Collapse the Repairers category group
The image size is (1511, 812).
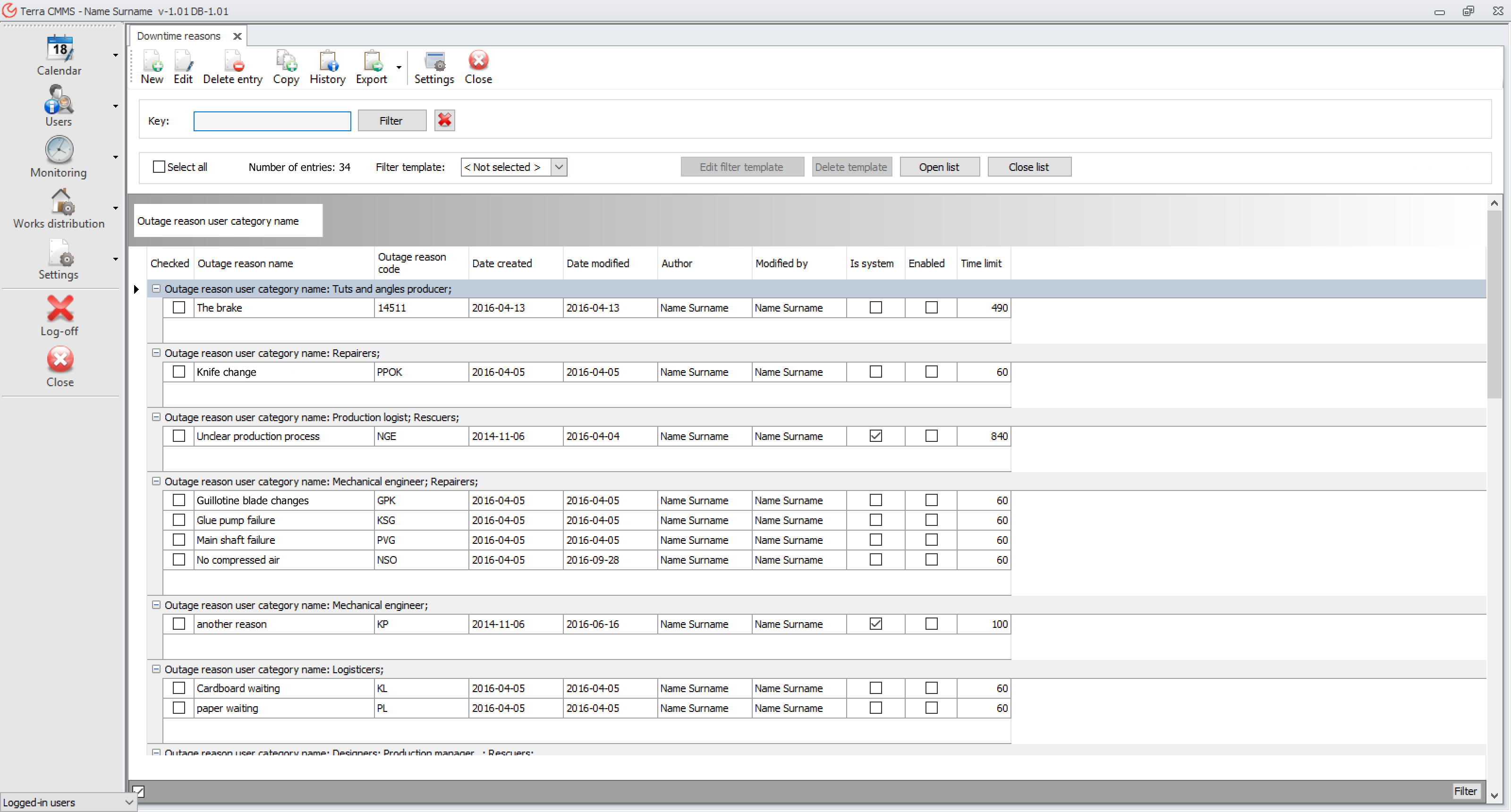[x=156, y=353]
